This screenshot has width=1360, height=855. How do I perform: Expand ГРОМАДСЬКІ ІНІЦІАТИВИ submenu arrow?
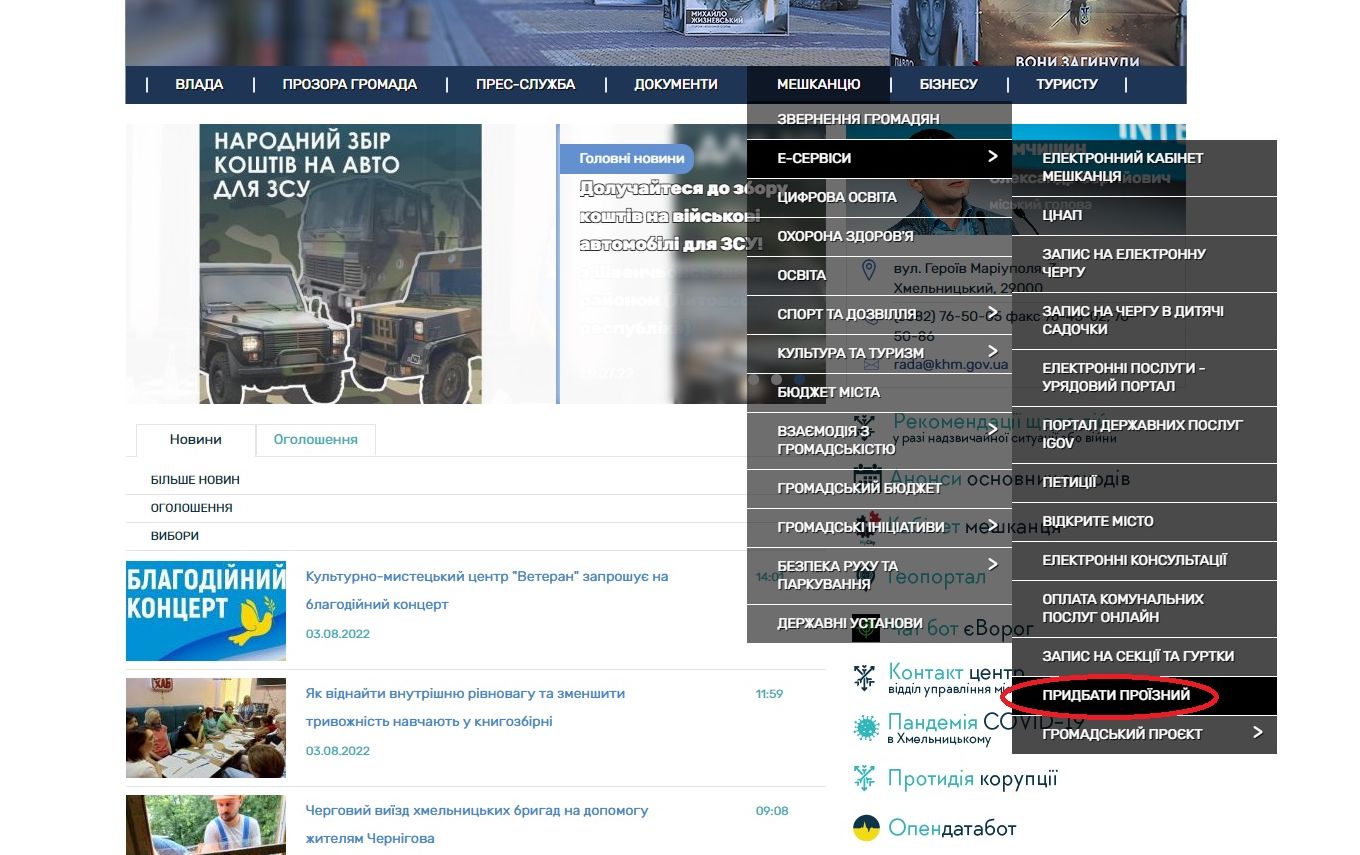[x=992, y=527]
